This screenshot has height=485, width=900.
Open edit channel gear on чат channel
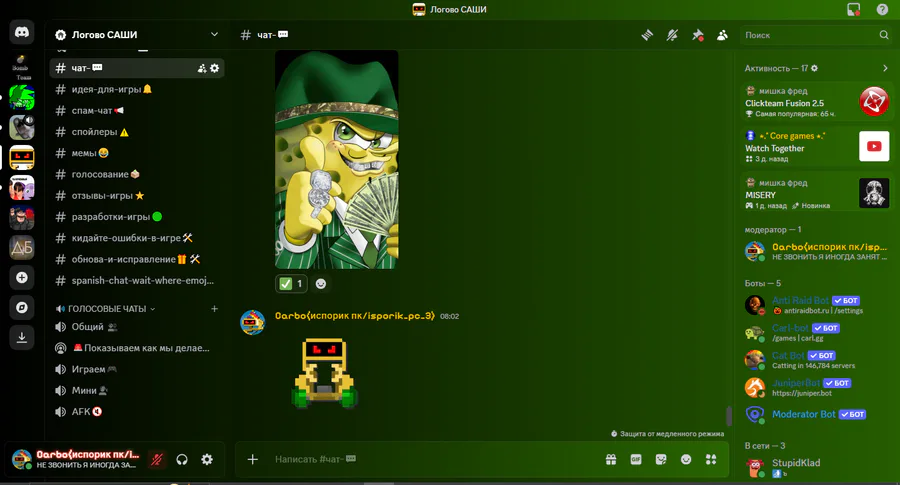pos(215,68)
